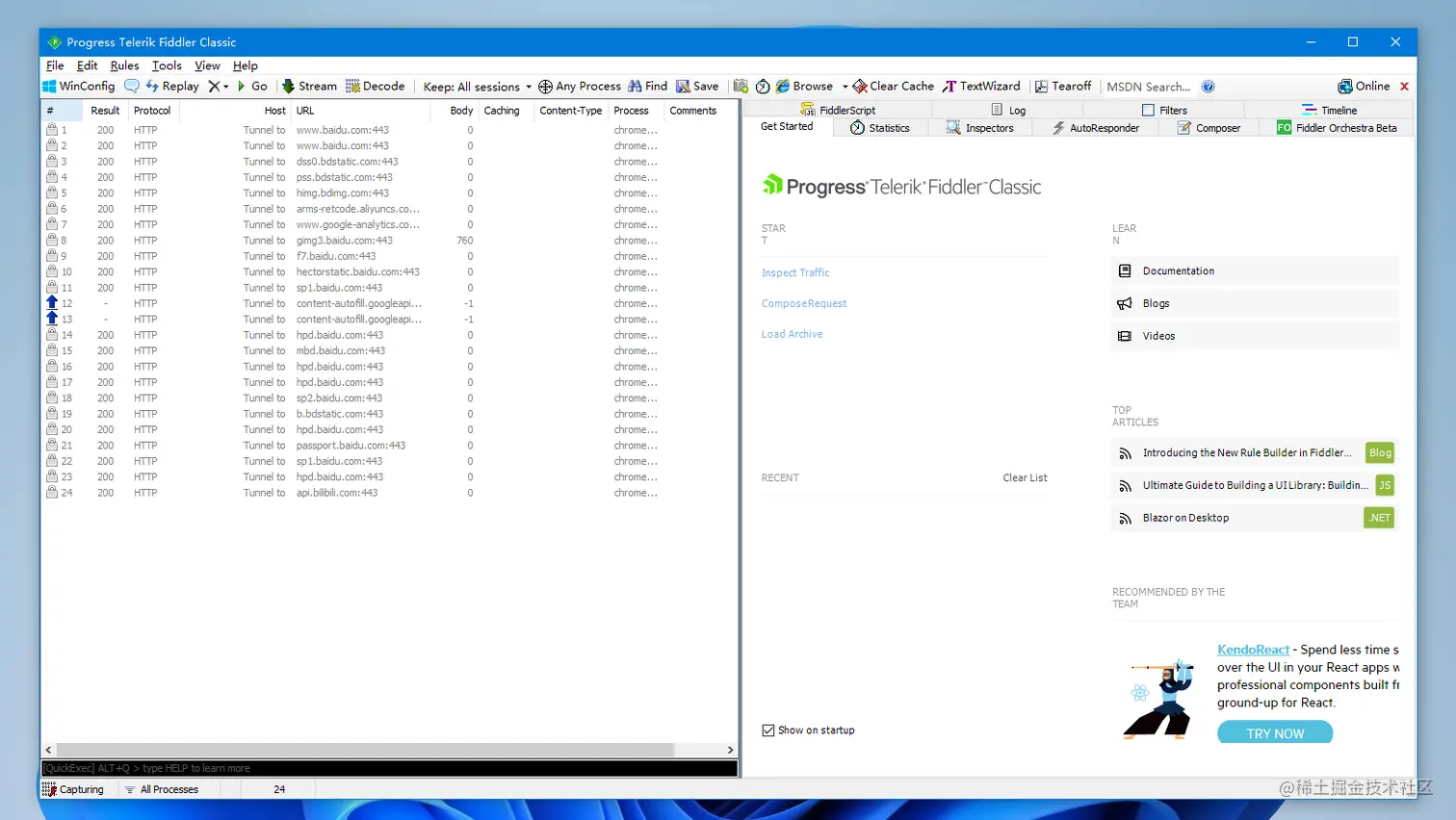Switch to the AutoResponder tab
The height and width of the screenshot is (820, 1456).
(x=1095, y=127)
